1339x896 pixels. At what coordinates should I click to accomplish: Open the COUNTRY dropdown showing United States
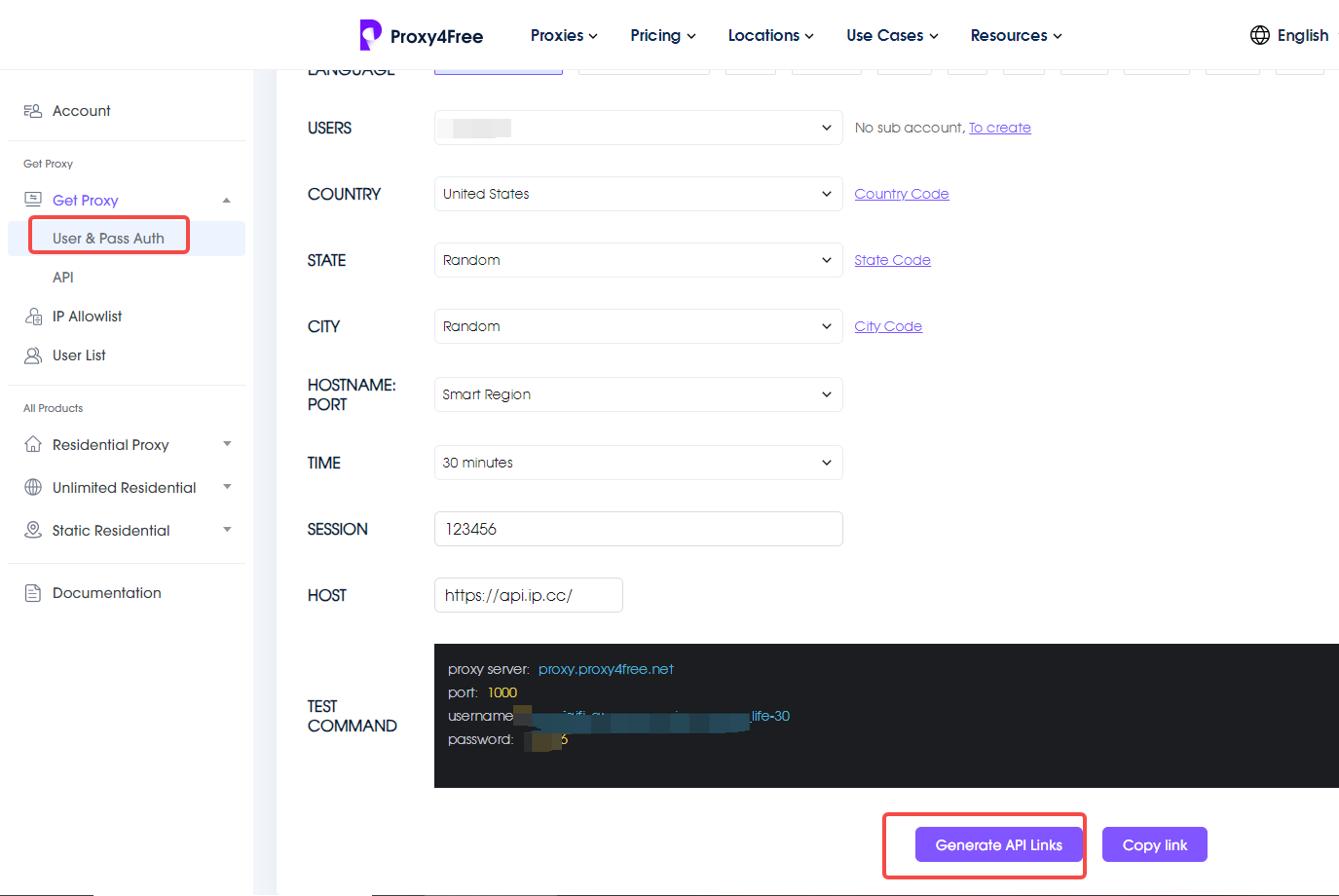click(638, 194)
